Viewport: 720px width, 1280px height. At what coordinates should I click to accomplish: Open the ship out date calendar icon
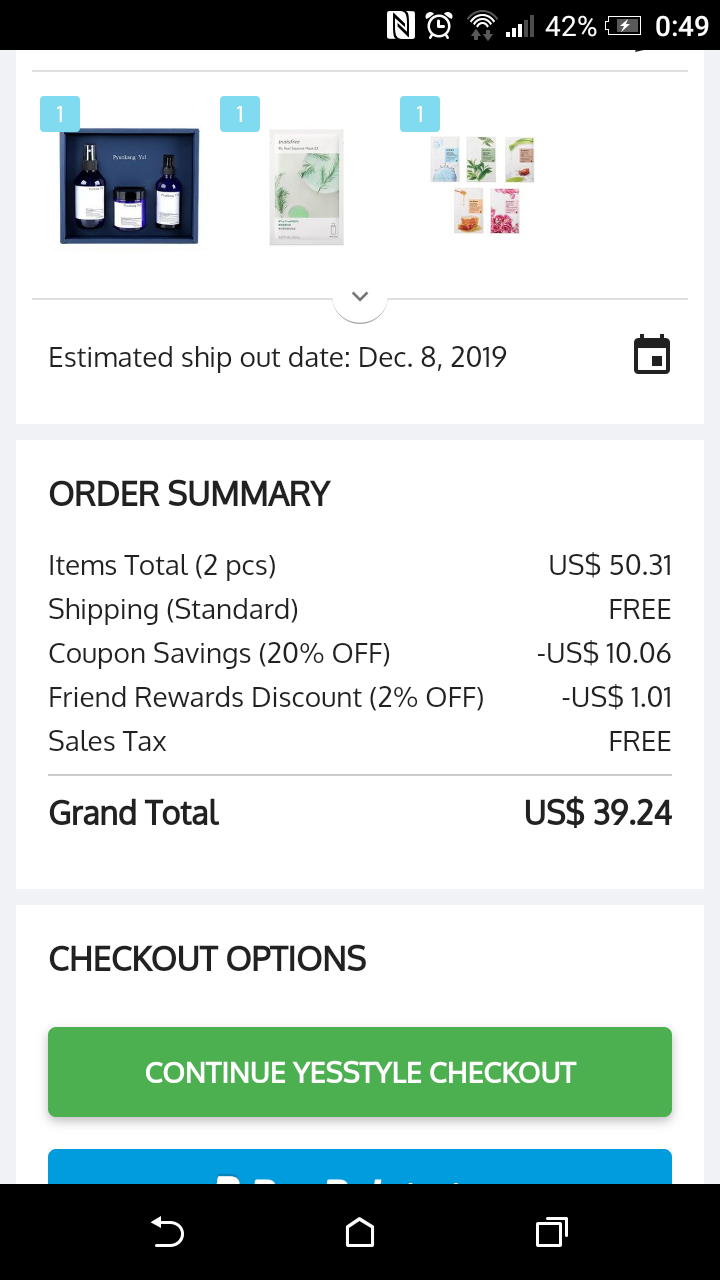(652, 356)
